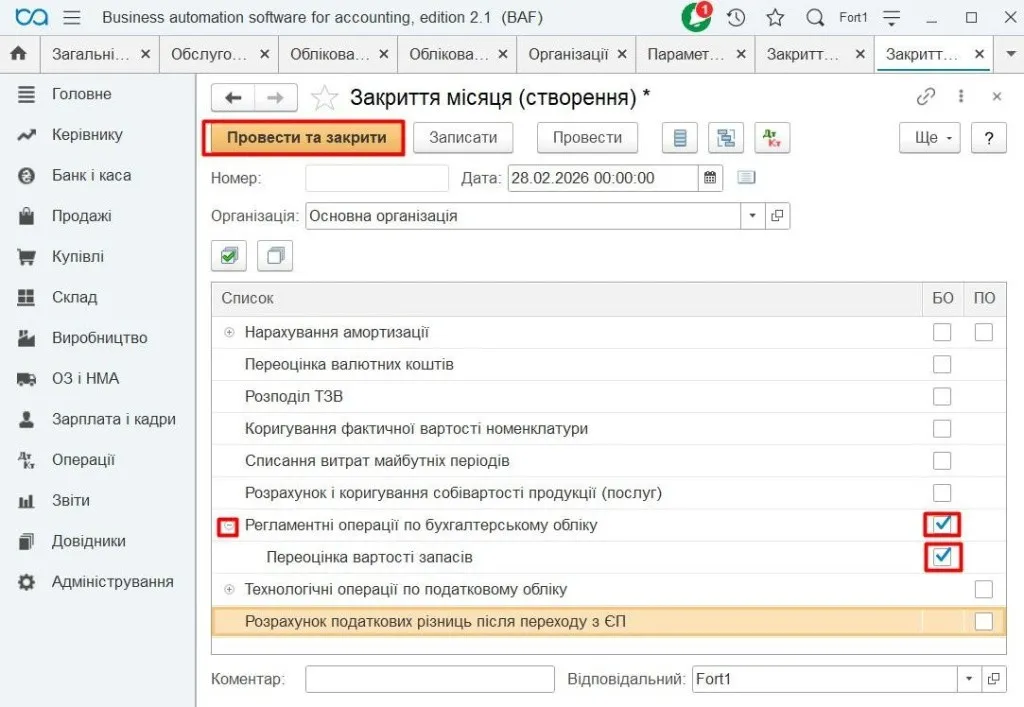Open the Організація dropdown arrow
The image size is (1024, 707).
click(752, 216)
